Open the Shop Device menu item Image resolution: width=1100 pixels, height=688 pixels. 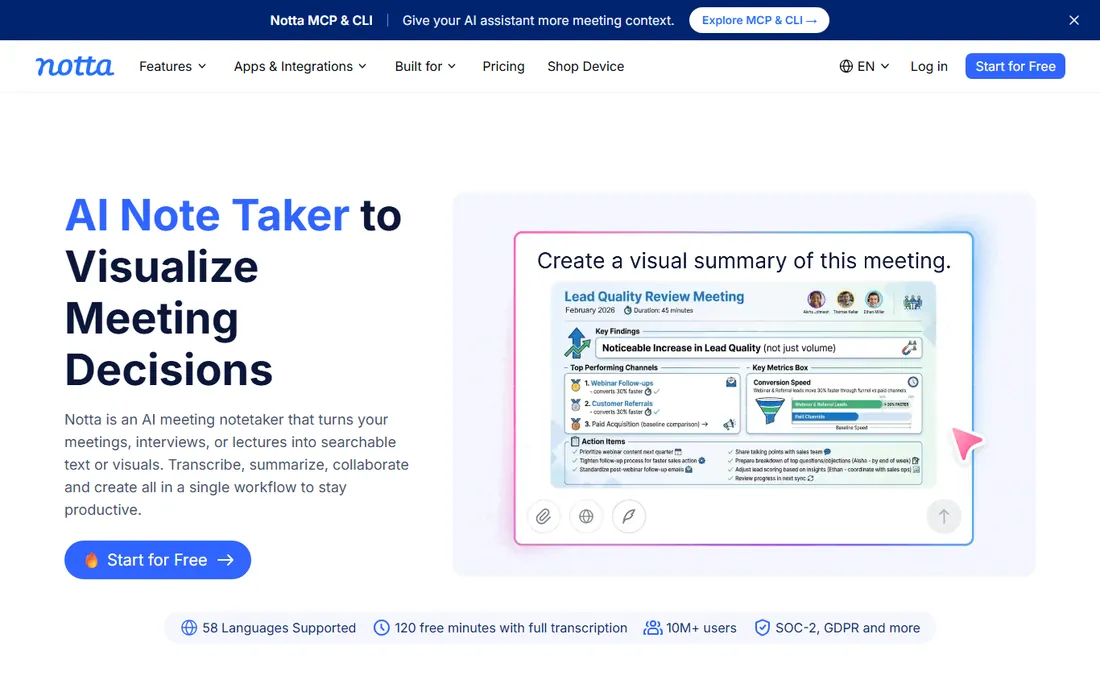585,66
